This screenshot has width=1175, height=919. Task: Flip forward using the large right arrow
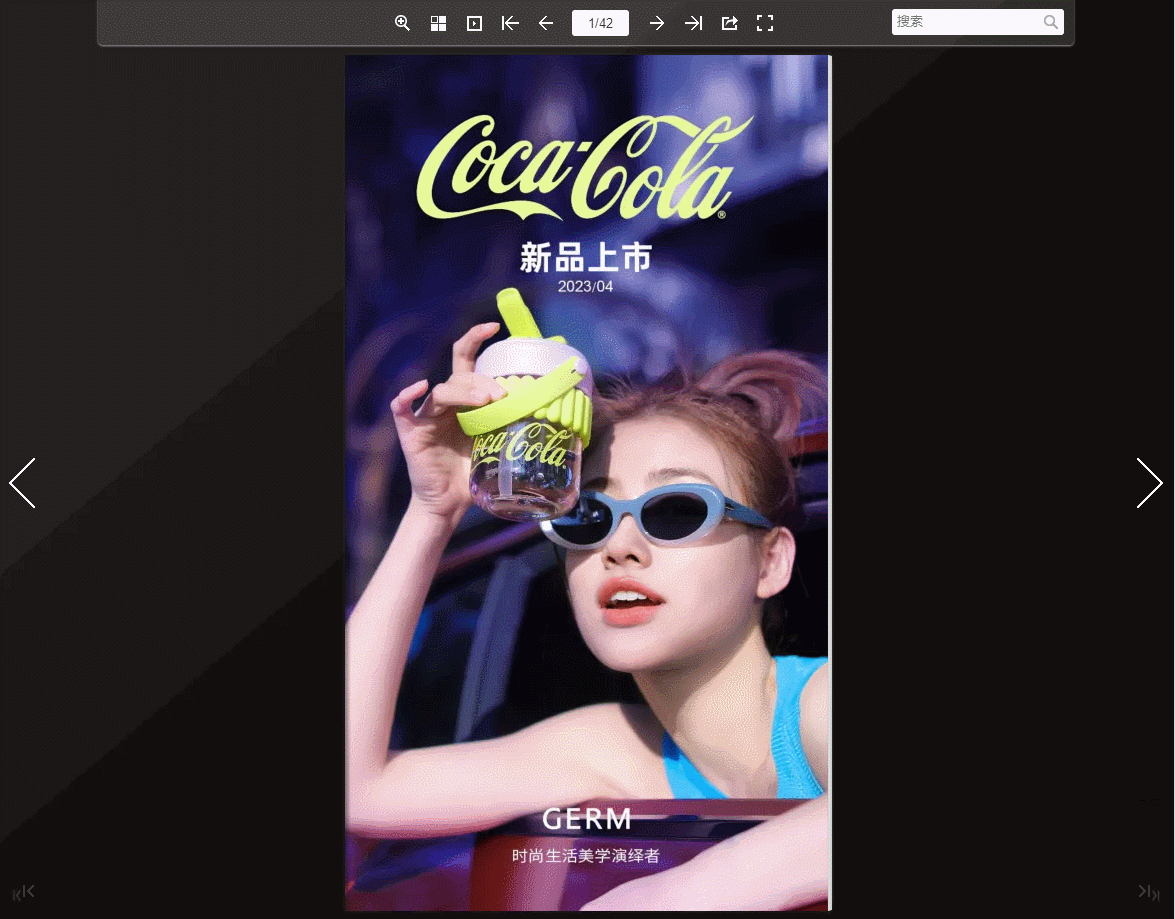(1150, 483)
